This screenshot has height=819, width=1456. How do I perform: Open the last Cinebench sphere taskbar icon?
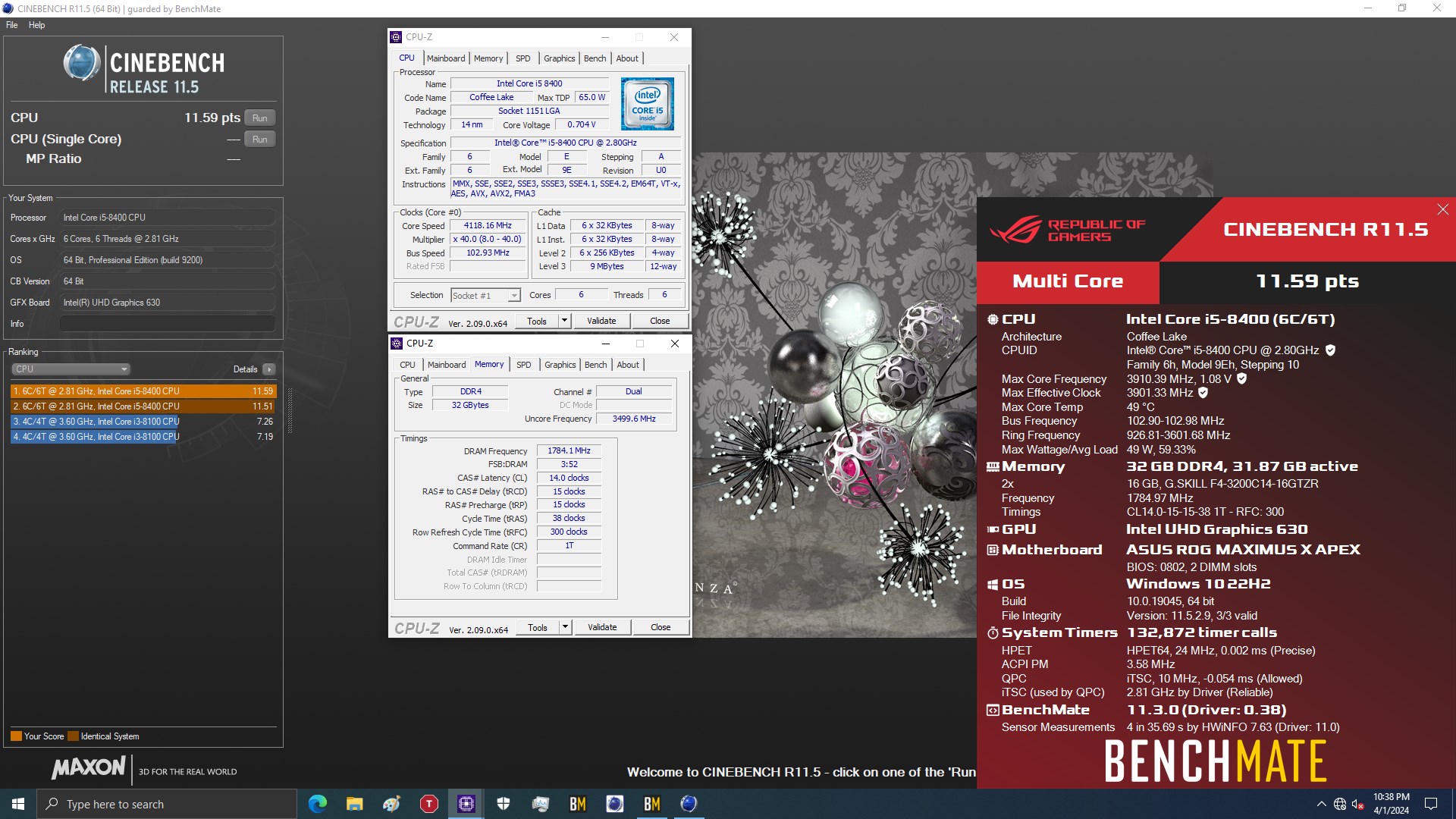pos(689,804)
